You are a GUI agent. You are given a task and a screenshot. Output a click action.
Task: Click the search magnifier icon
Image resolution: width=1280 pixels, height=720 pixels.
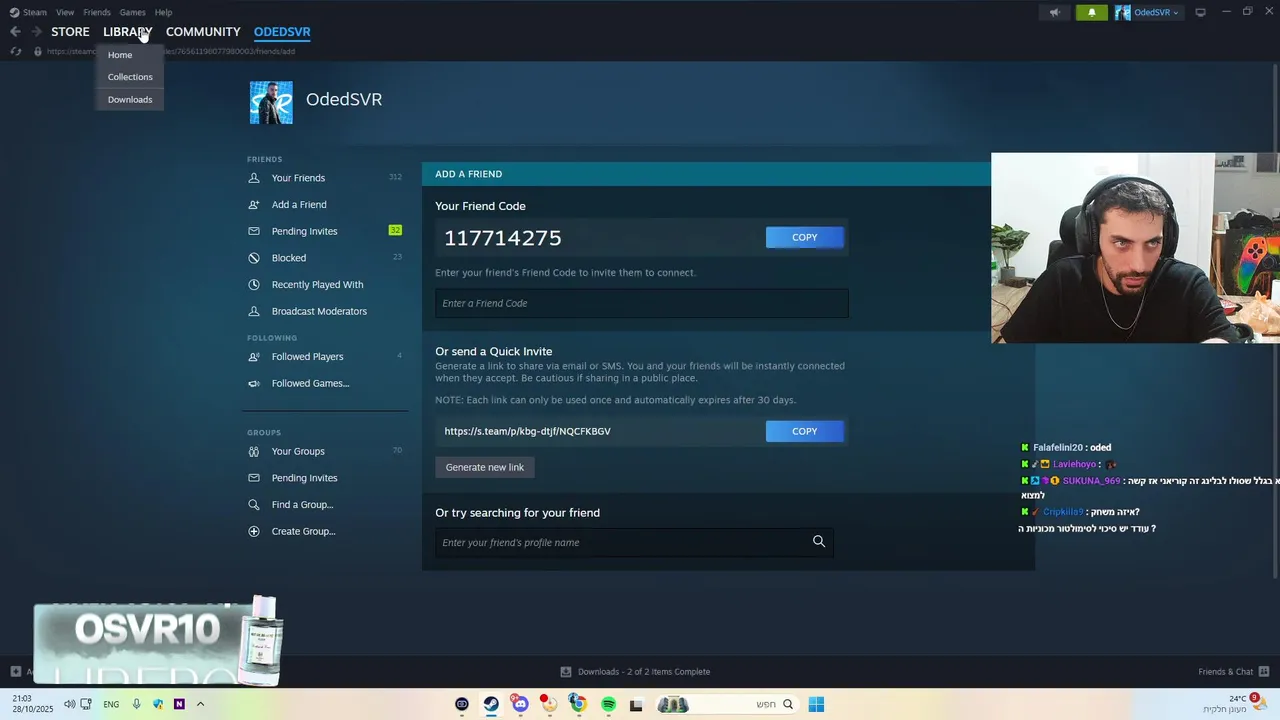819,542
